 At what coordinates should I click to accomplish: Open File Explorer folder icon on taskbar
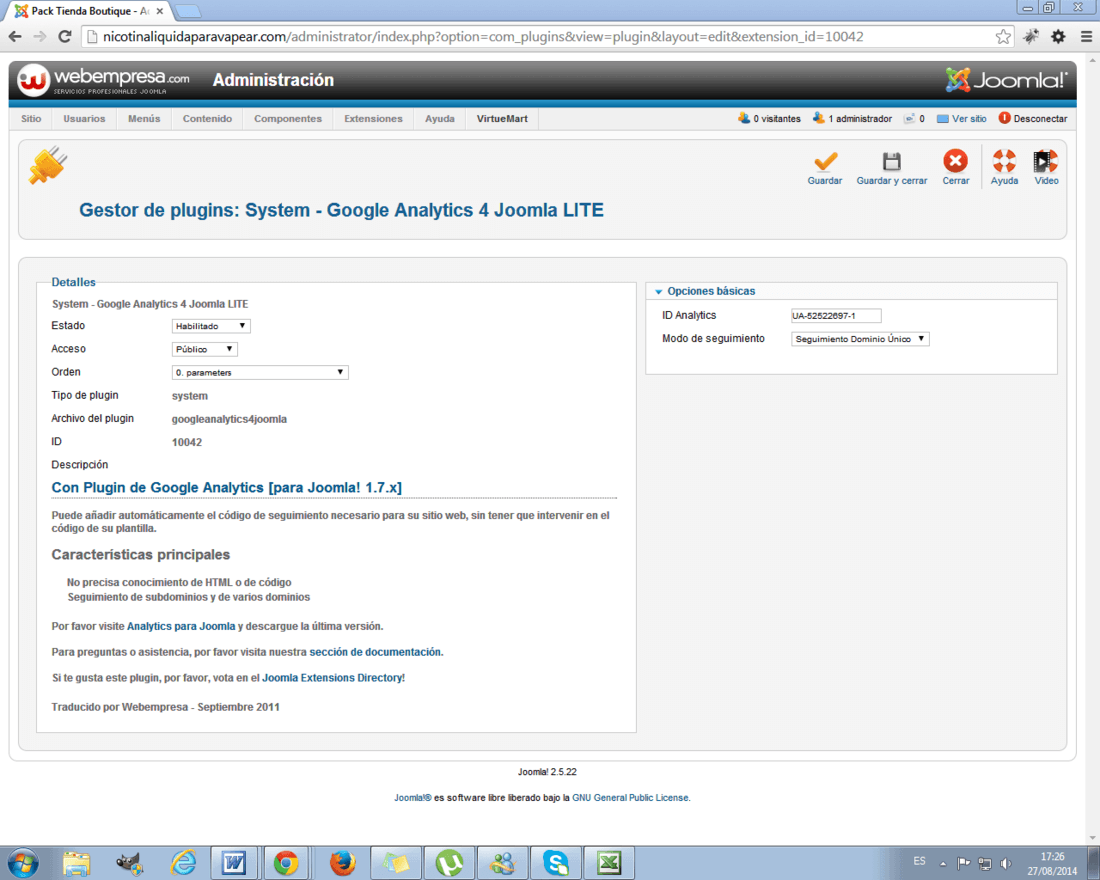pyautogui.click(x=76, y=862)
